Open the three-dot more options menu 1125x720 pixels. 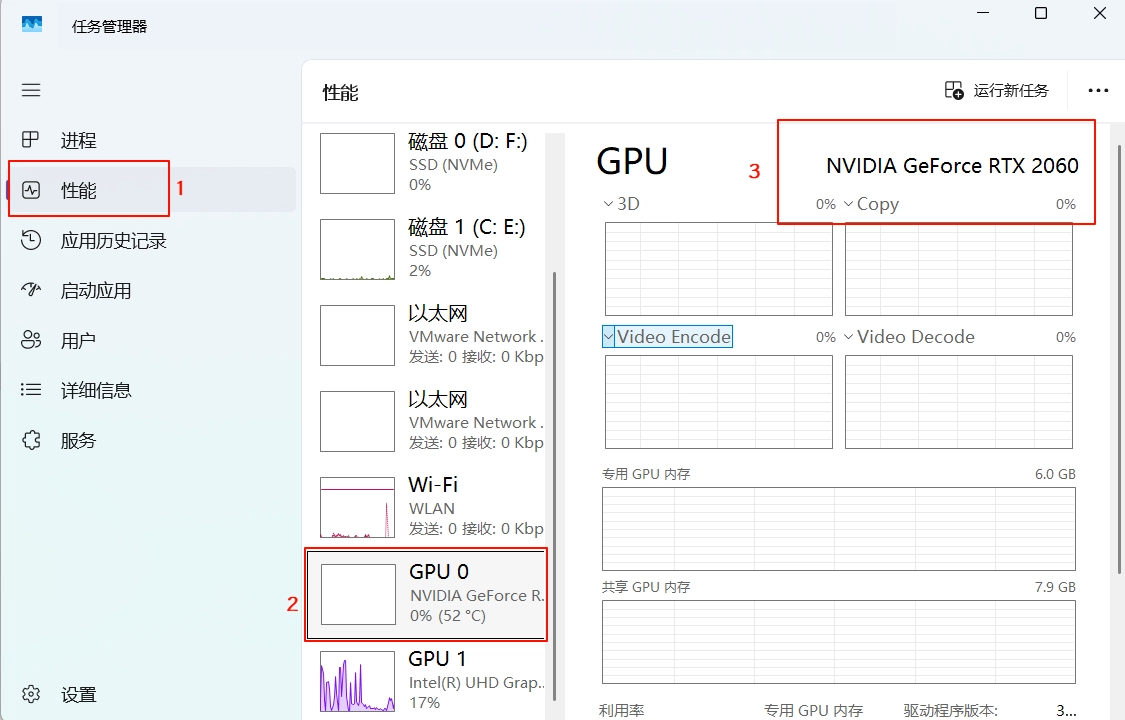[1098, 90]
